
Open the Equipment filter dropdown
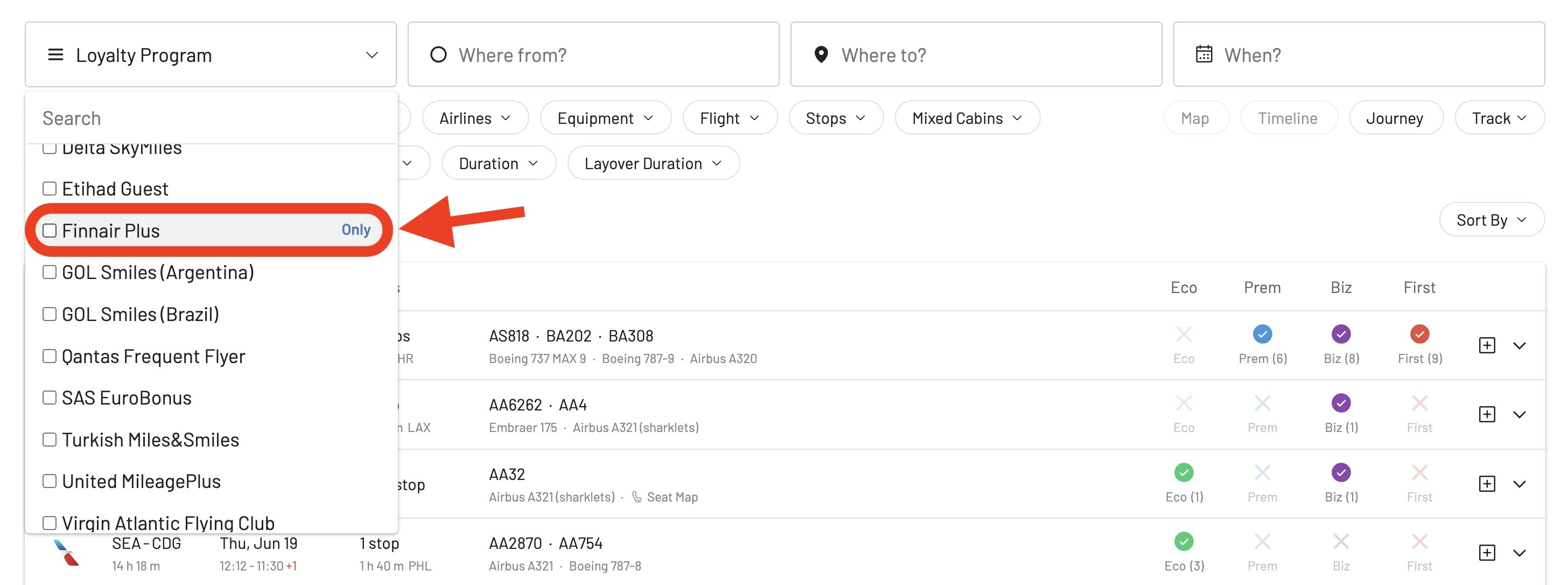pyautogui.click(x=605, y=118)
